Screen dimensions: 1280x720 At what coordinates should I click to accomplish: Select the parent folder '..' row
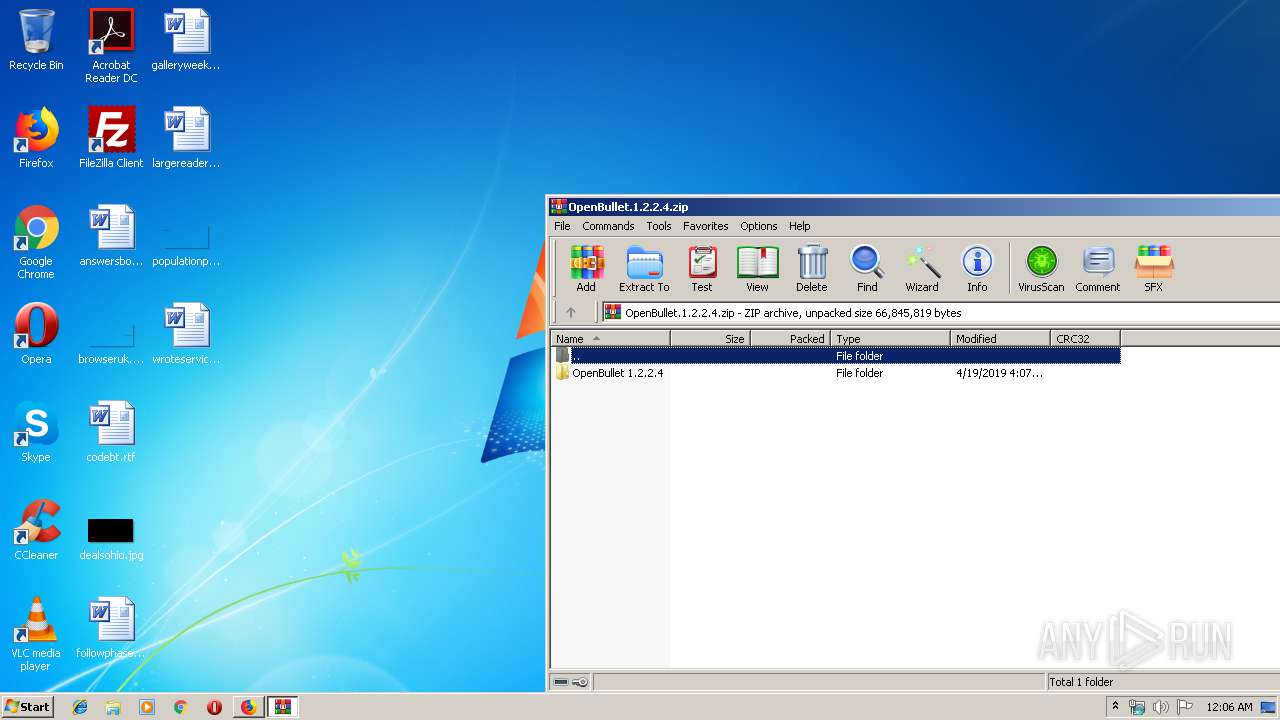[x=835, y=356]
